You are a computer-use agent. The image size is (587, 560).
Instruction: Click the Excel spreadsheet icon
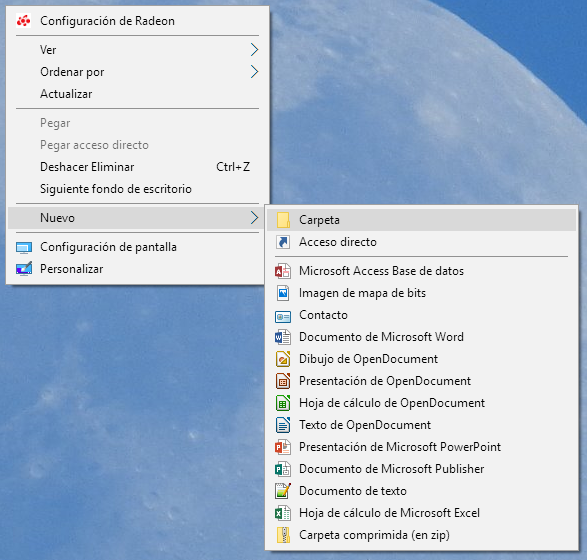[x=283, y=513]
